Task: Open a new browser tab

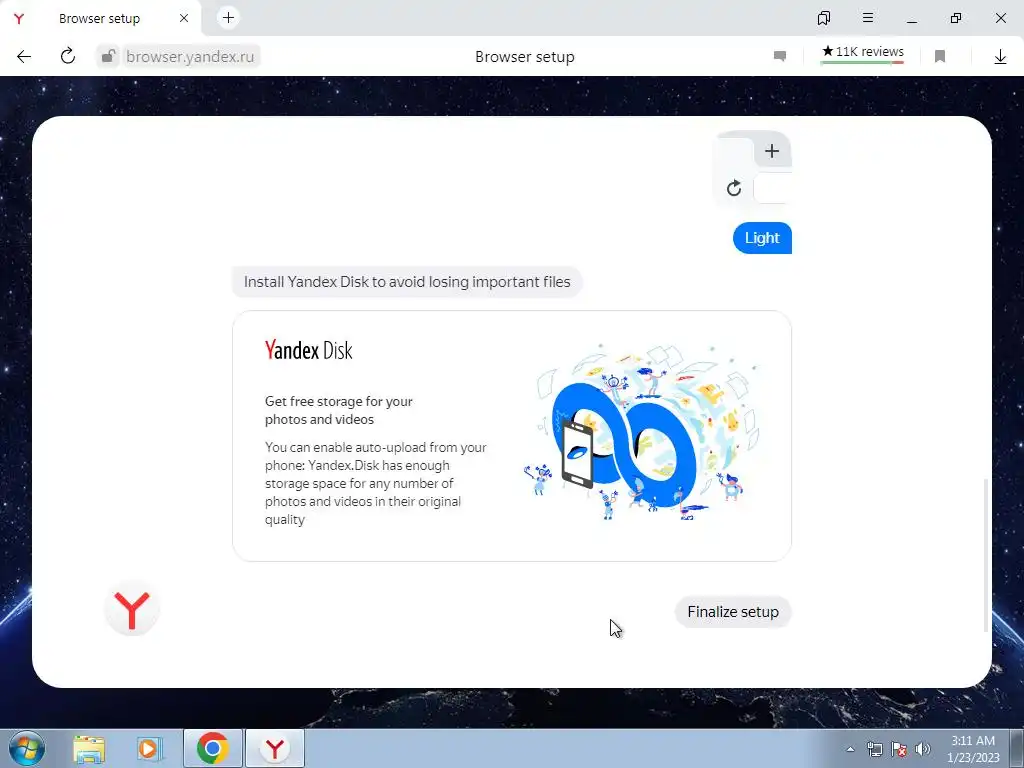Action: [x=228, y=18]
